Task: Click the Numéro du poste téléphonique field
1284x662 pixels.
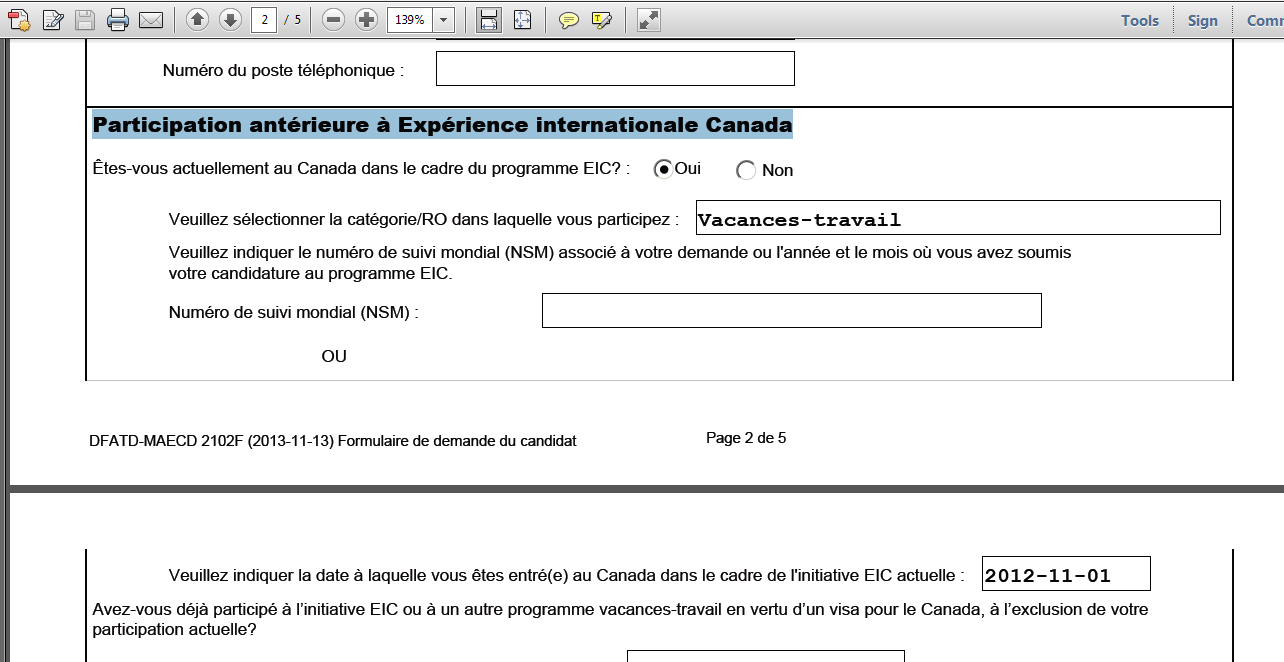Action: pos(615,69)
